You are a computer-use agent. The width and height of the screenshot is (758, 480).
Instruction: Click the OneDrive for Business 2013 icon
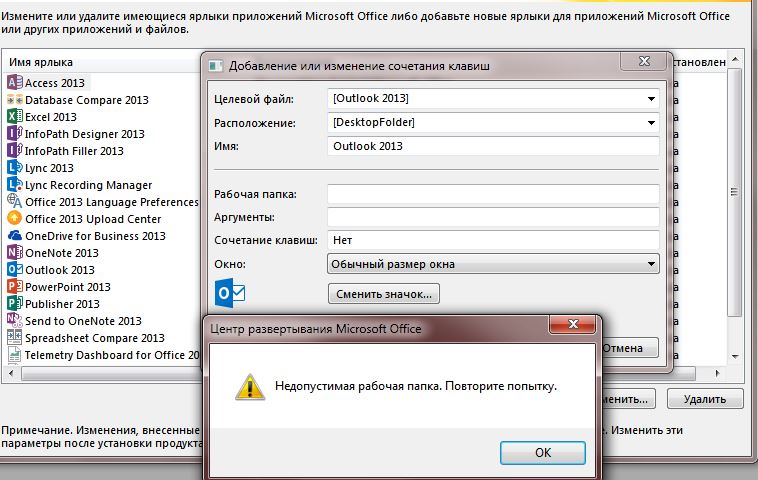pos(14,236)
